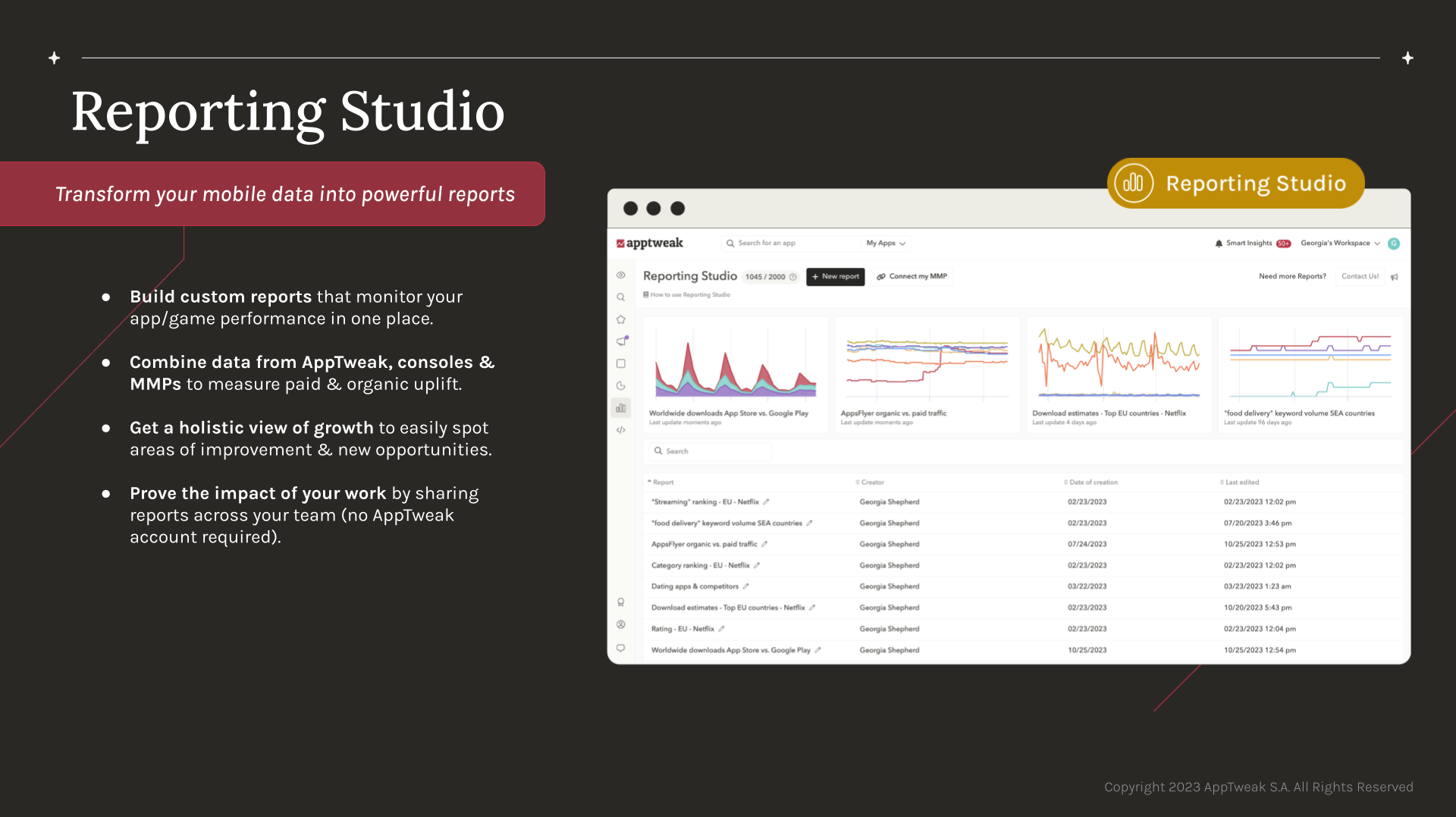The width and height of the screenshot is (1456, 817).
Task: Open the chat bubble icon in sidebar
Action: click(621, 649)
